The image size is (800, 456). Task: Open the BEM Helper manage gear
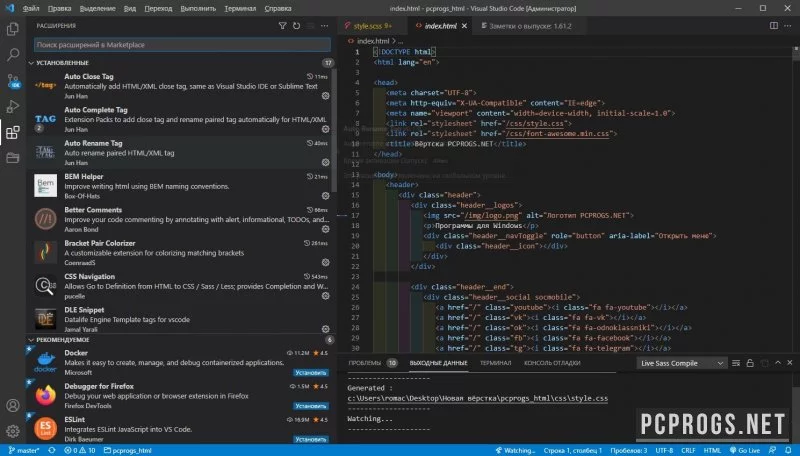(x=326, y=196)
